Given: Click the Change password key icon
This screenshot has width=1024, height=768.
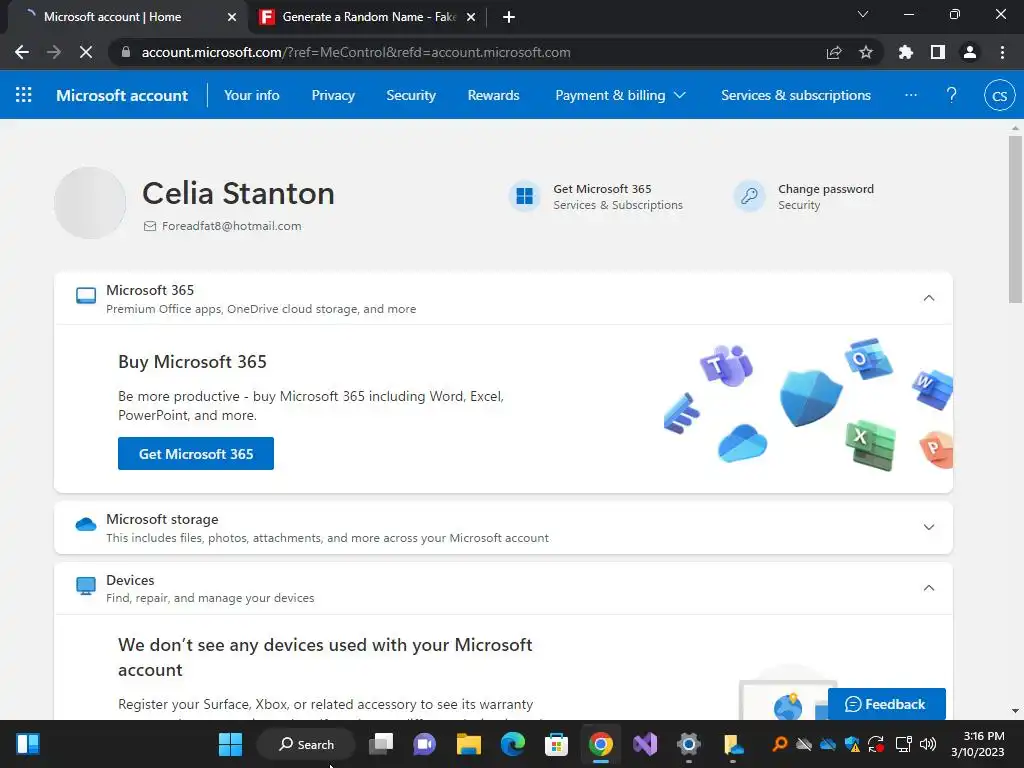Looking at the screenshot, I should 749,196.
